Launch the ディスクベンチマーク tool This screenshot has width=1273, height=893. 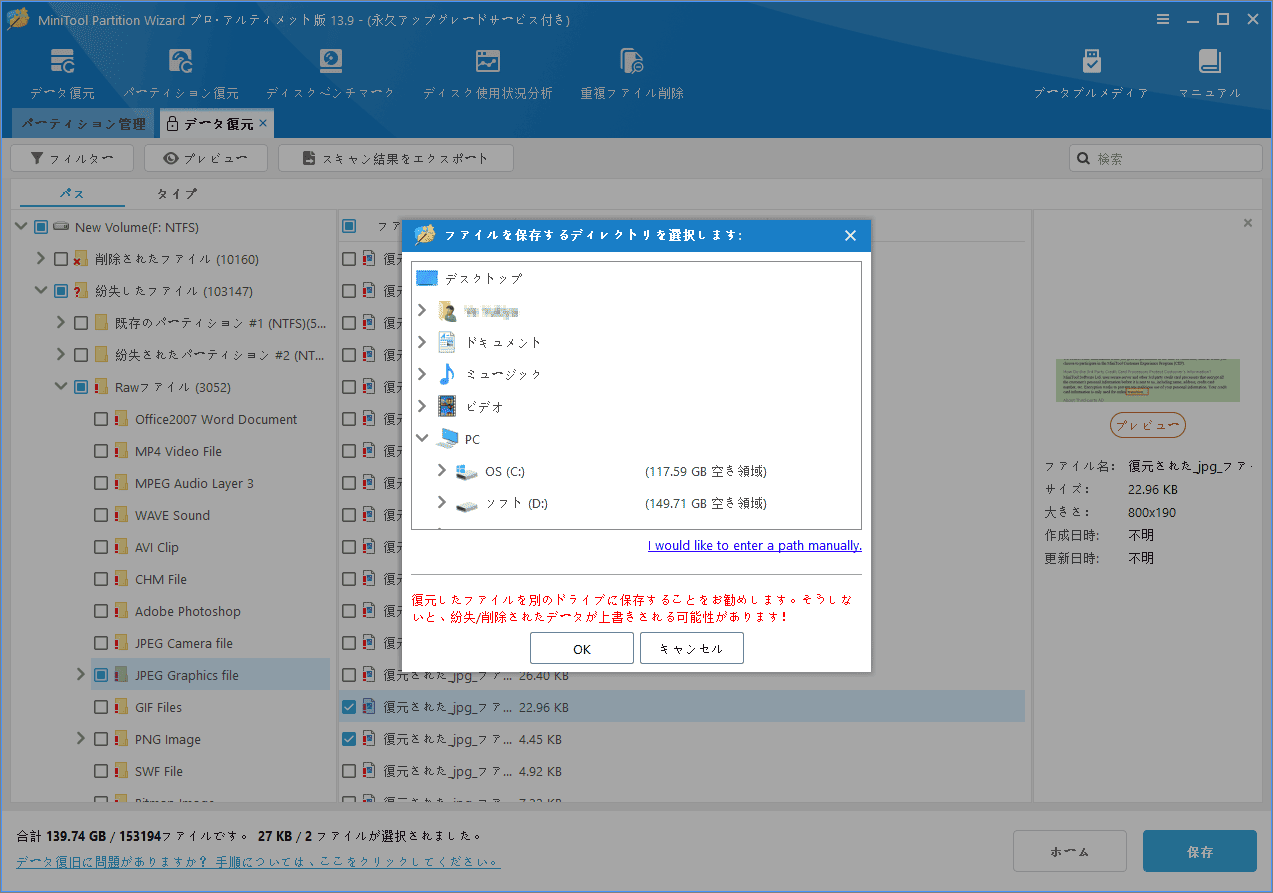[330, 74]
